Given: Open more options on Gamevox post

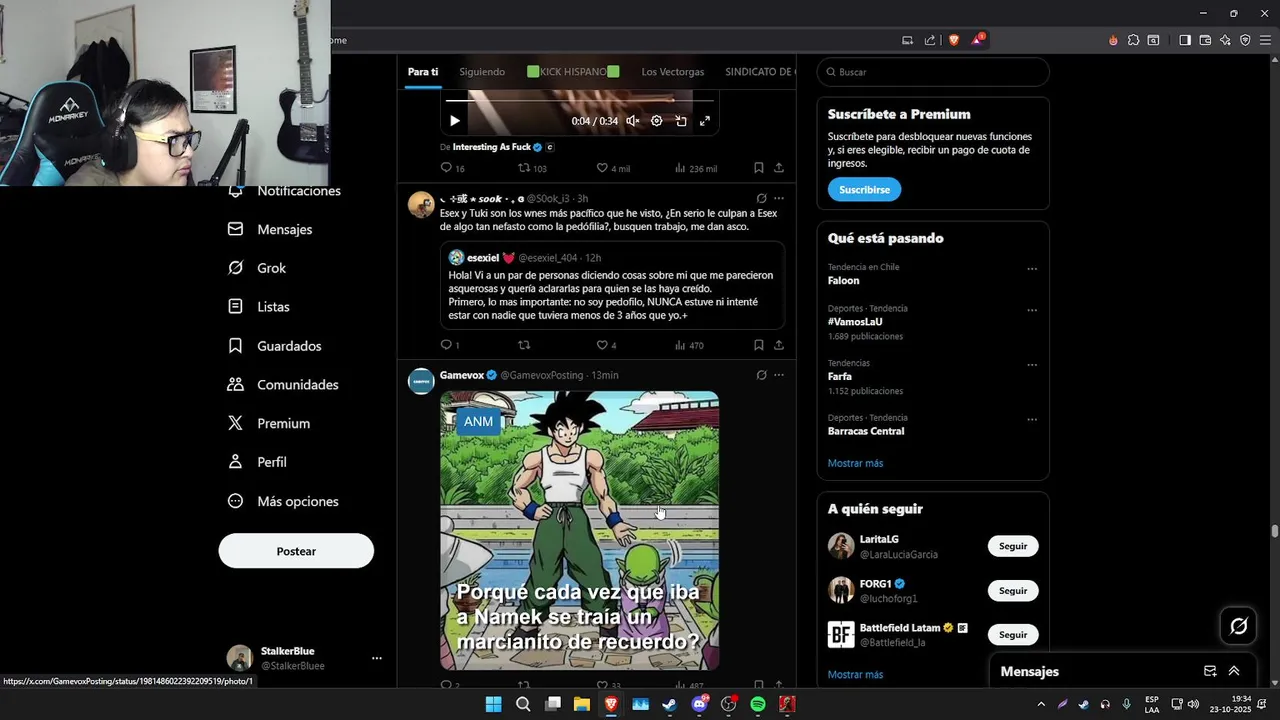Looking at the screenshot, I should 779,375.
